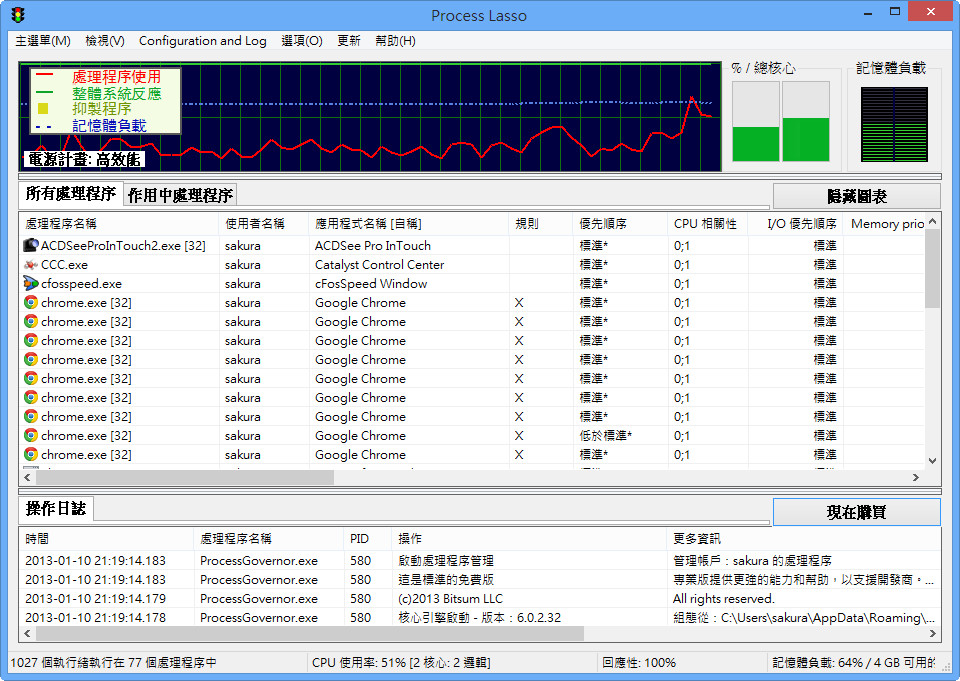Click the process list vertical scrollbar thumb
The height and width of the screenshot is (681, 960).
pos(932,268)
